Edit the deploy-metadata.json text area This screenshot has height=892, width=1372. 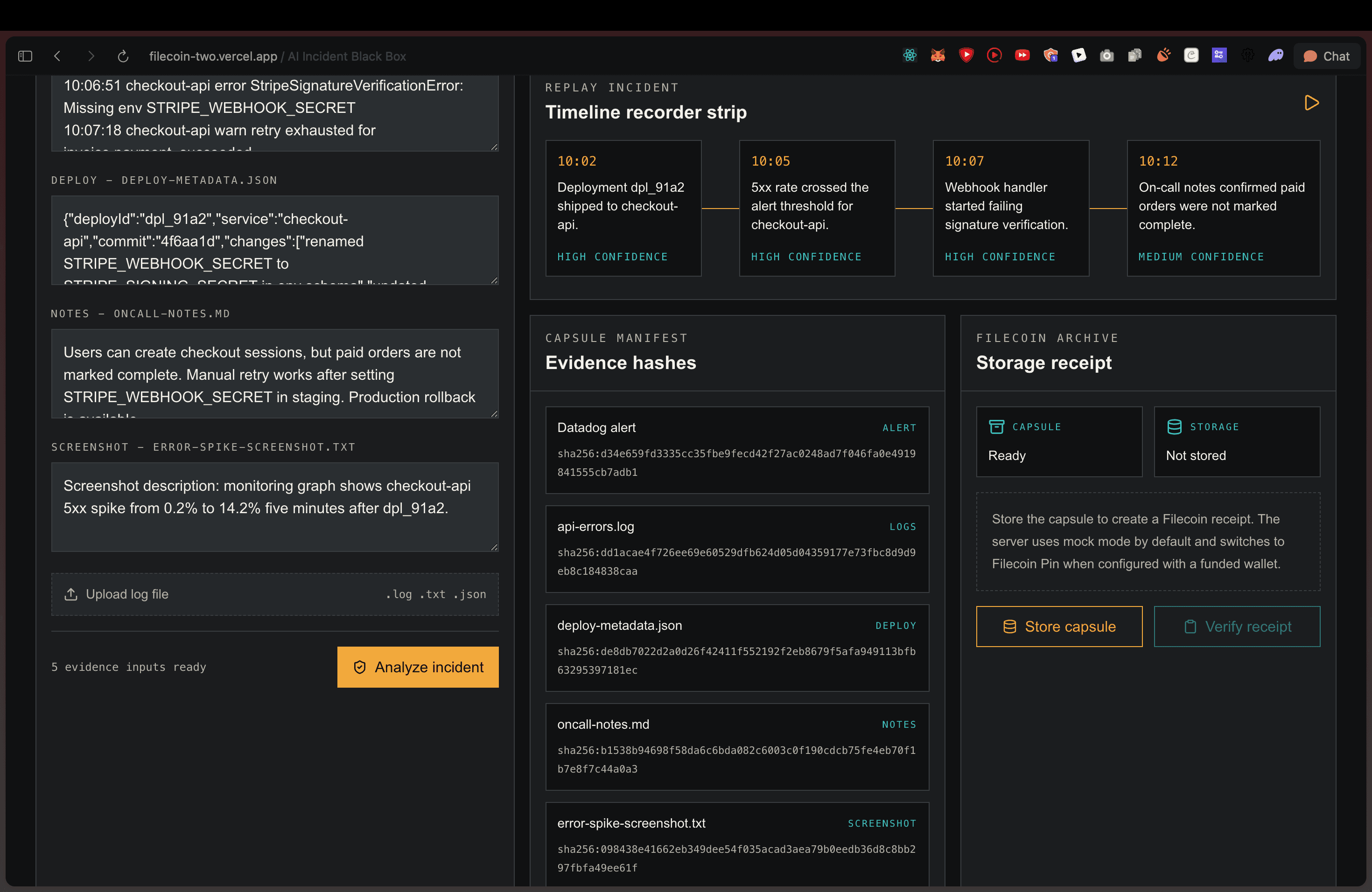[x=275, y=240]
